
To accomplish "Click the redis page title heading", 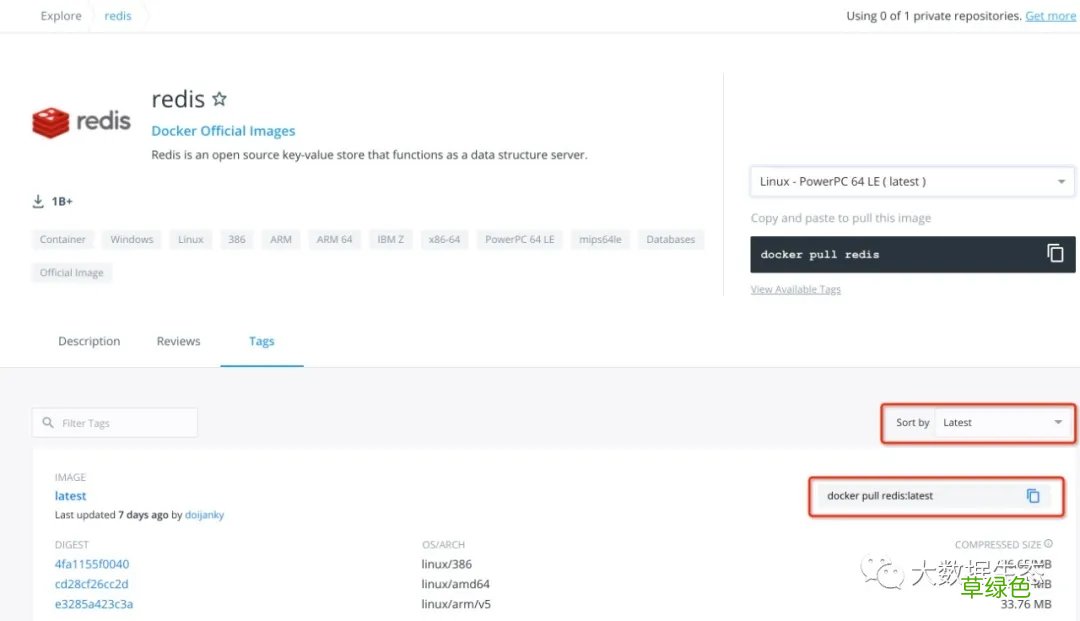I will click(x=178, y=99).
